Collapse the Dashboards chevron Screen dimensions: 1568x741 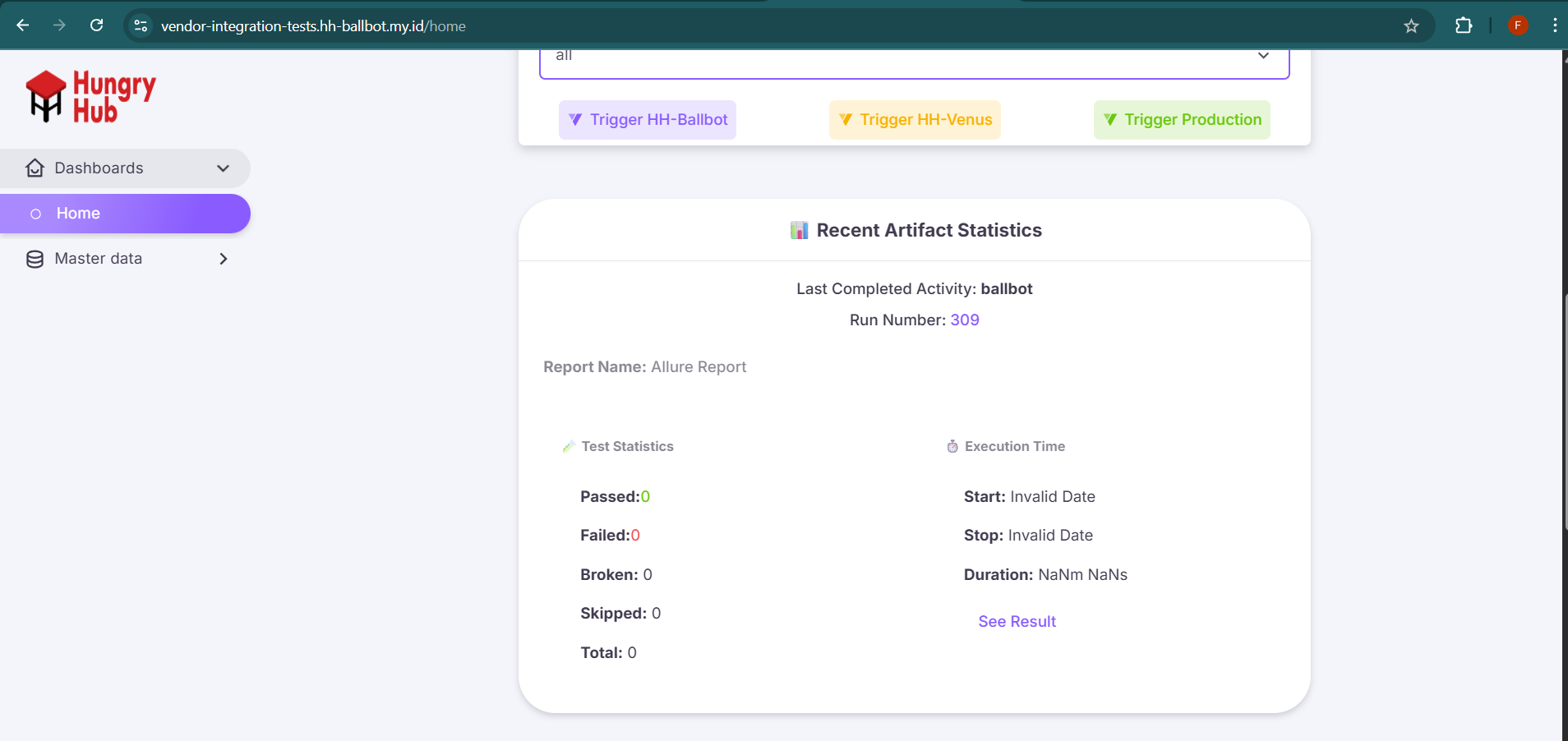click(223, 168)
